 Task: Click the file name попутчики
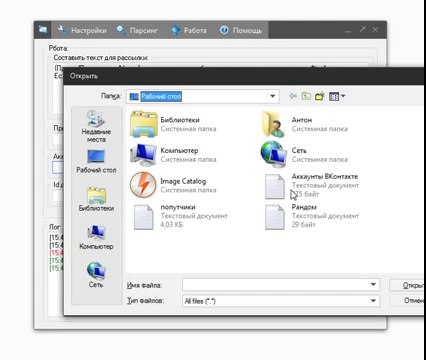178,207
